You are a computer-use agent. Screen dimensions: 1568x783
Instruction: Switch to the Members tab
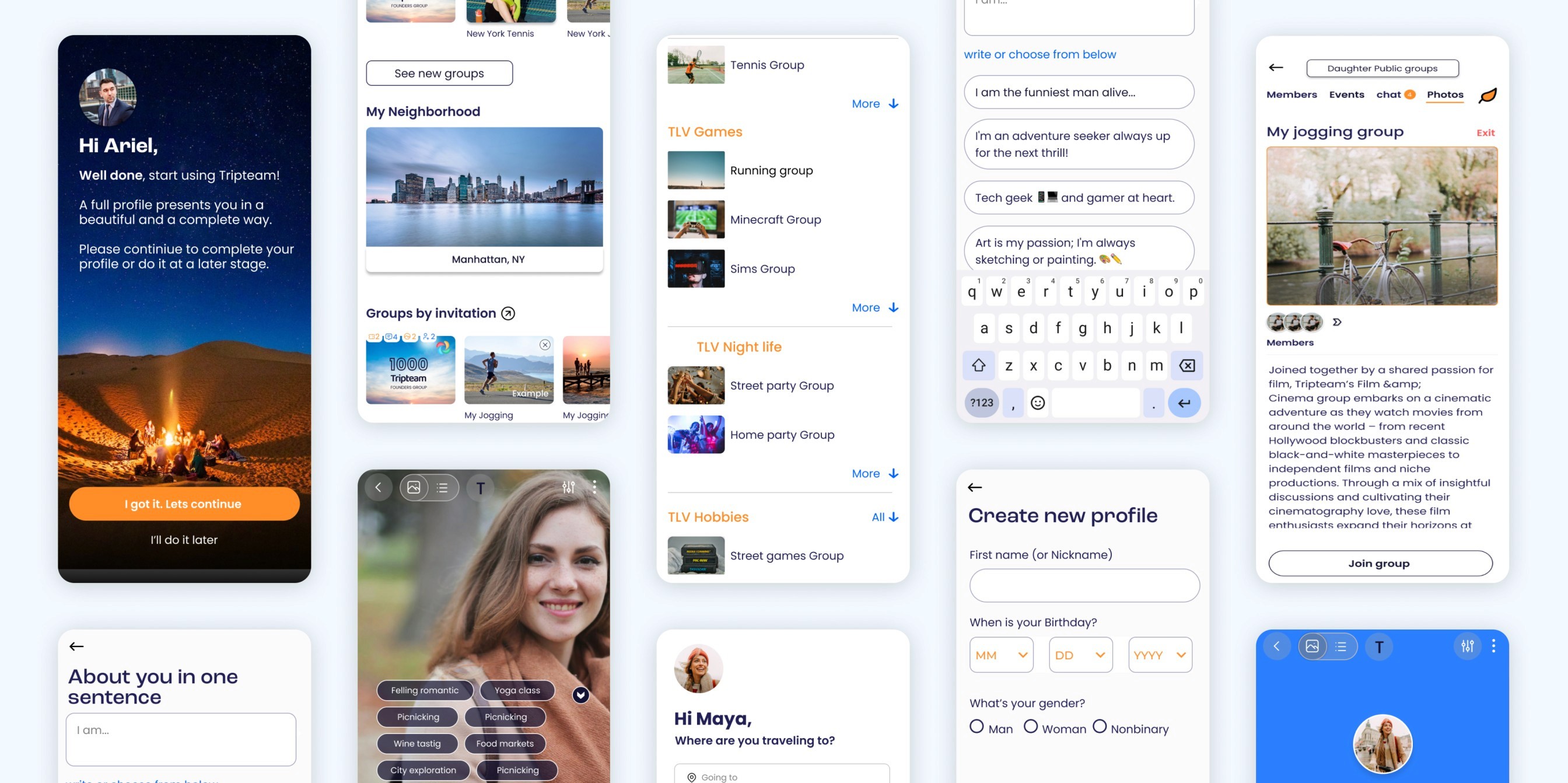click(1291, 95)
